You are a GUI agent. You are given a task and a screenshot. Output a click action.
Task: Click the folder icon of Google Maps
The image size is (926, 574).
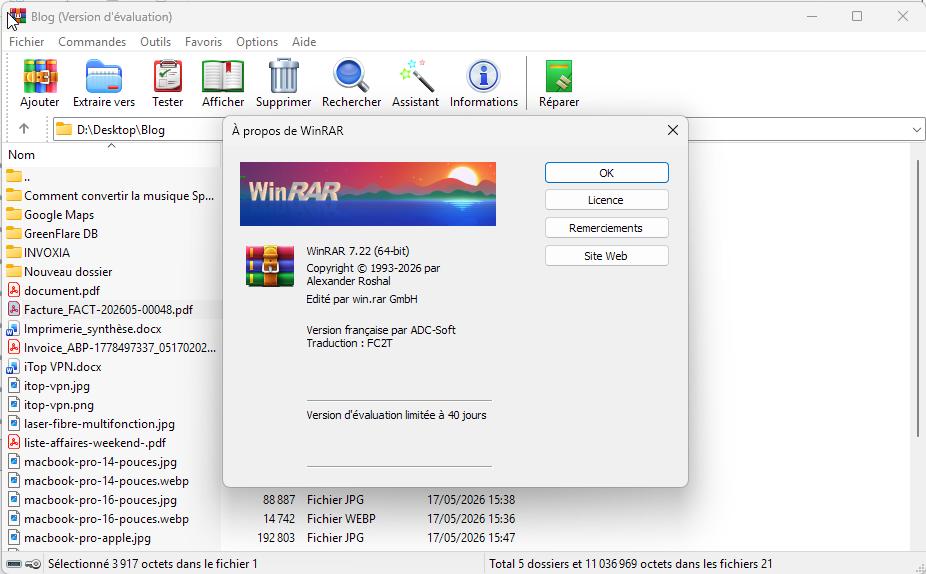pyautogui.click(x=14, y=214)
